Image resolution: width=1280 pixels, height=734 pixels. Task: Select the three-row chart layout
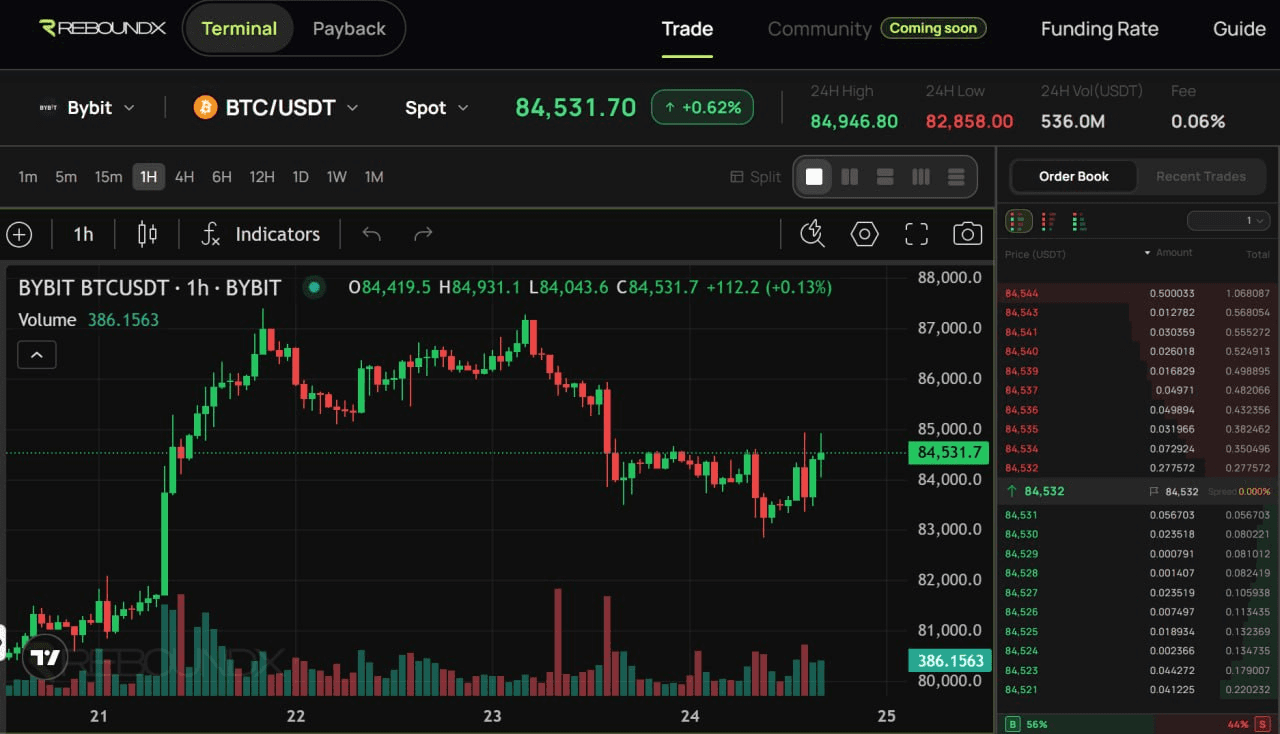click(956, 177)
